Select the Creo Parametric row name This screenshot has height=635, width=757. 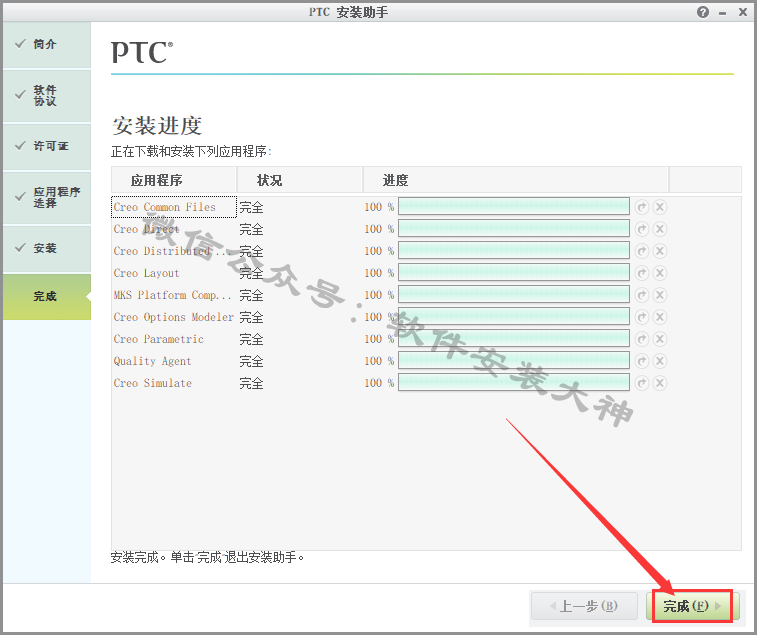click(158, 339)
